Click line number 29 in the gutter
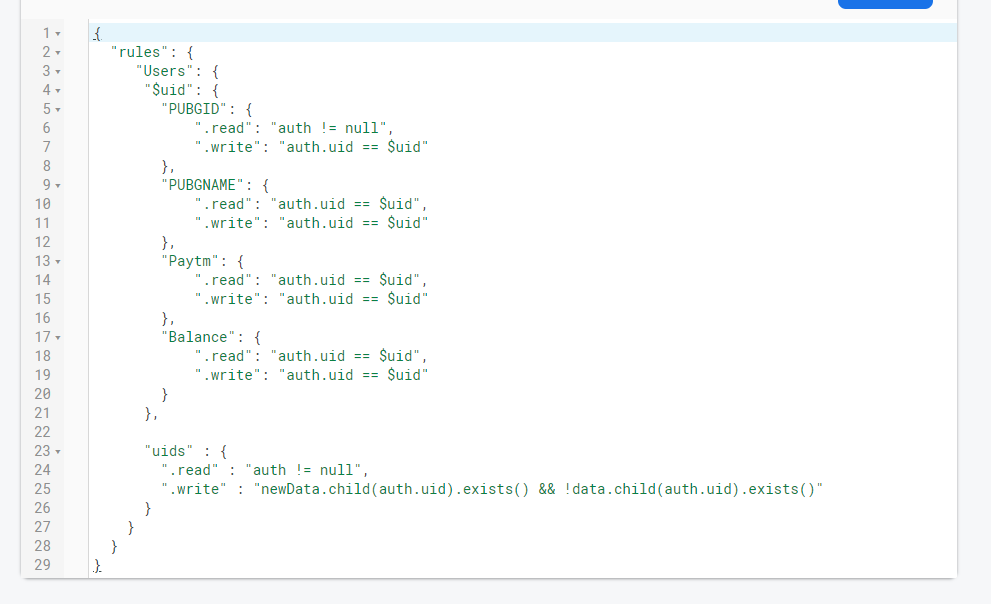The height and width of the screenshot is (604, 991). 42,565
